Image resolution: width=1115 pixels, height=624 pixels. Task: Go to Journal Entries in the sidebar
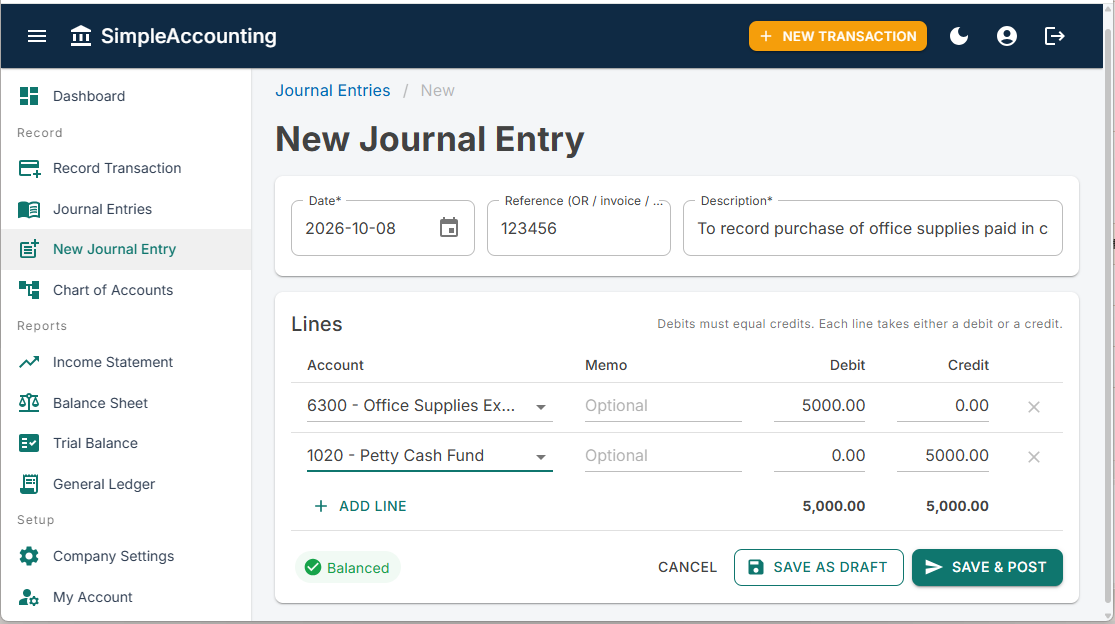[x=126, y=209]
